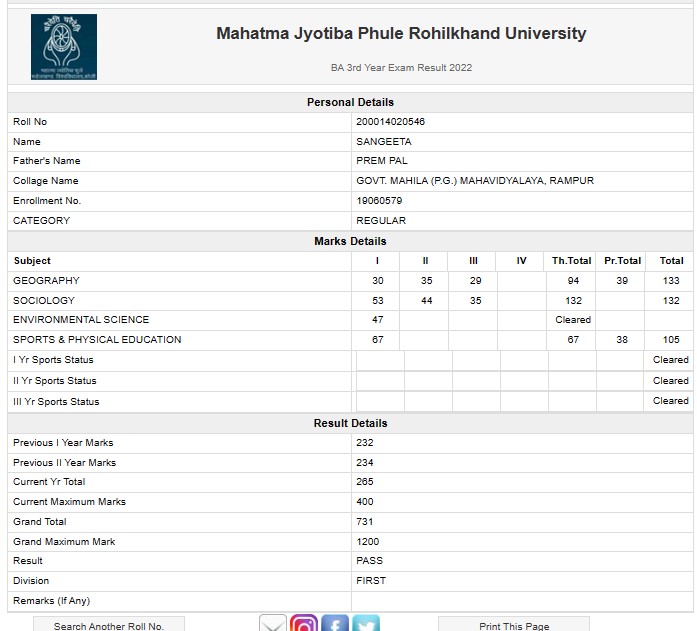This screenshot has height=631, width=697.
Task: Click the SOCIOLOGY subject row label
Action: [44, 300]
